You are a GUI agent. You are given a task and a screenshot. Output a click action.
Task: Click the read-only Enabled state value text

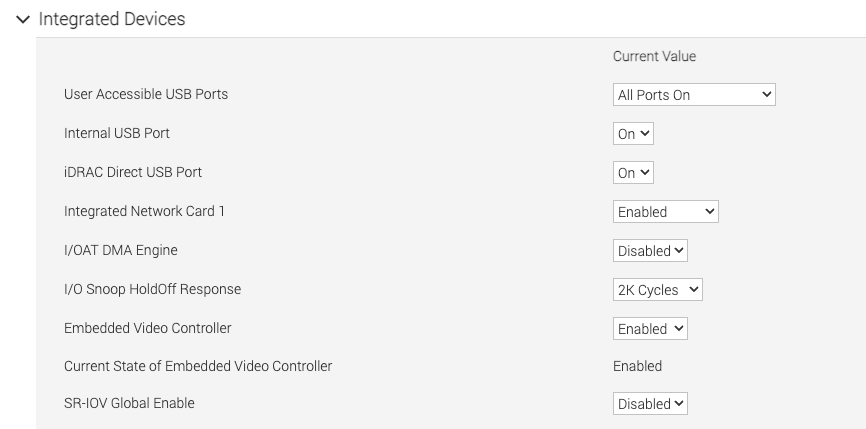coord(637,367)
